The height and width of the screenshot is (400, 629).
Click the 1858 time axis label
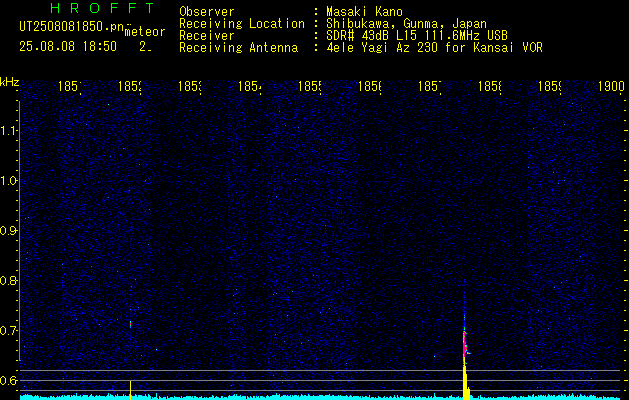[489, 86]
